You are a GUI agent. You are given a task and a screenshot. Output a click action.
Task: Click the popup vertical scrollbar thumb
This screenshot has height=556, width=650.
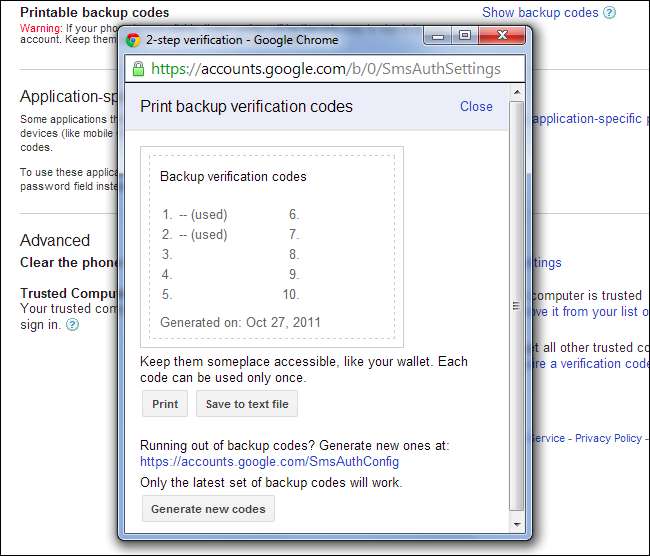tap(517, 306)
